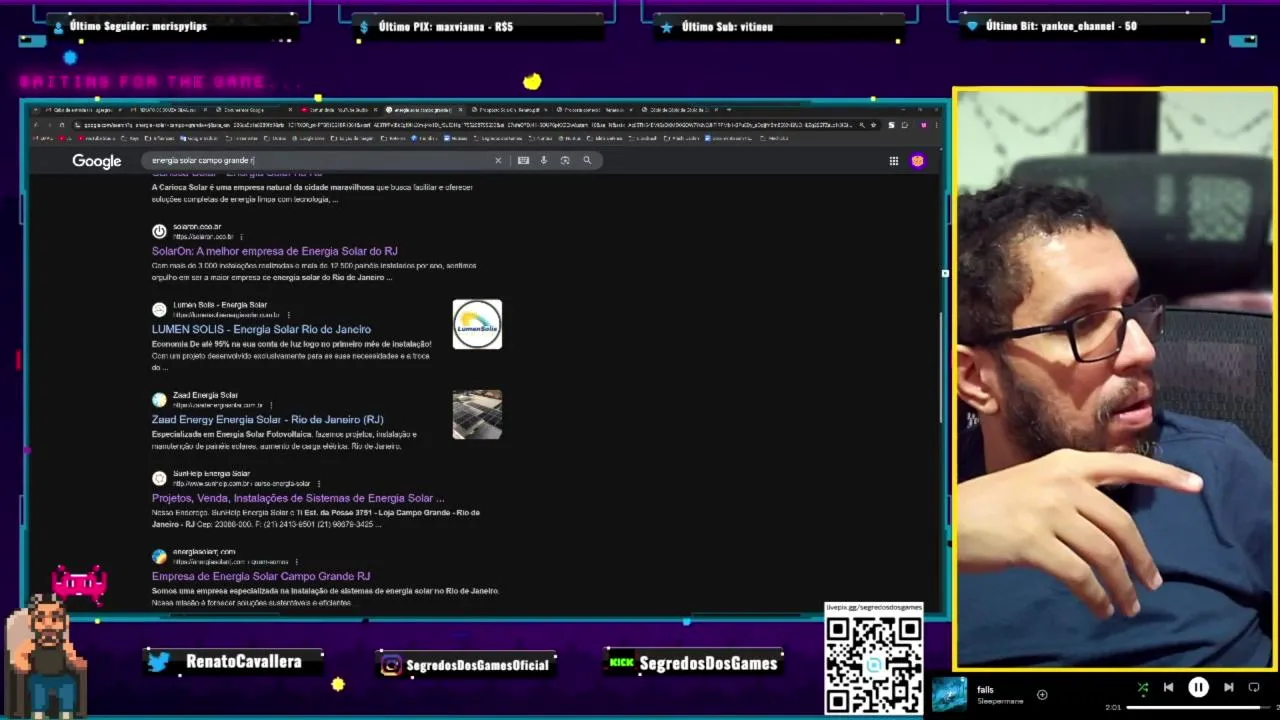Toggle shuffle in the music player
The height and width of the screenshot is (720, 1280).
point(1143,687)
